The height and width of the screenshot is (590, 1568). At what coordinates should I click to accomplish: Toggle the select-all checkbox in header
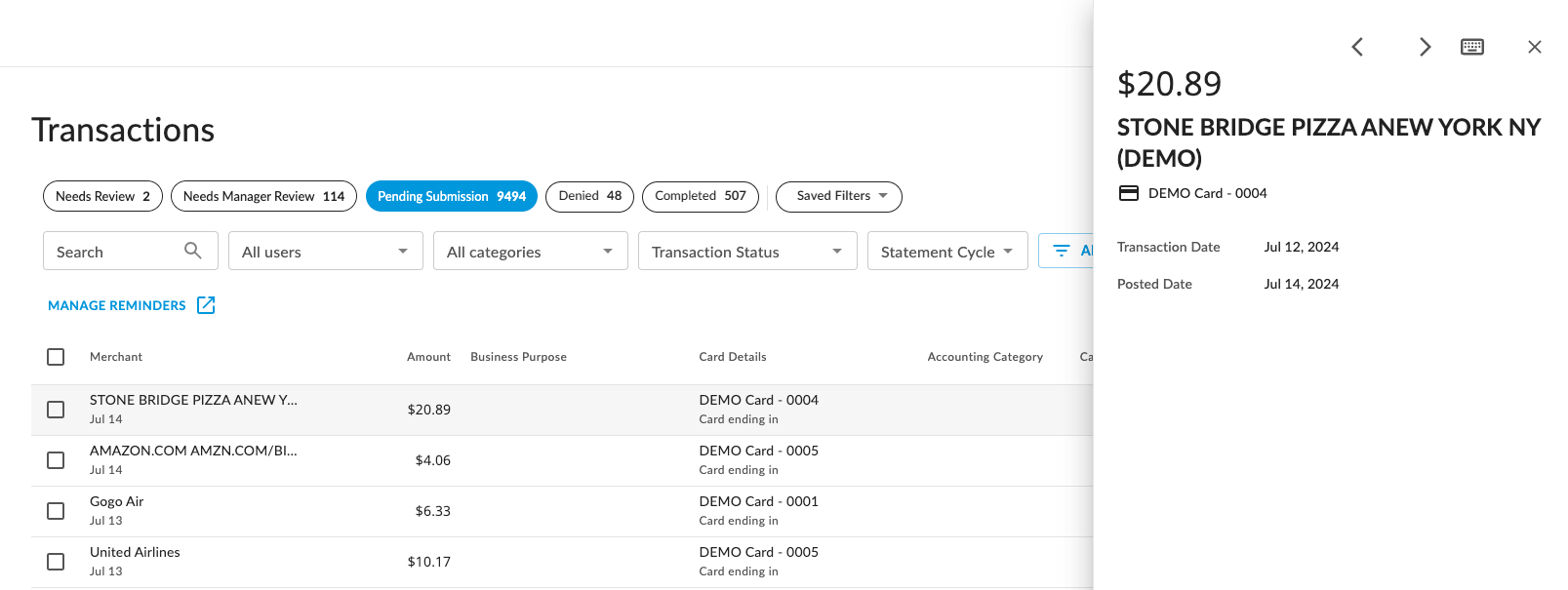pos(56,357)
